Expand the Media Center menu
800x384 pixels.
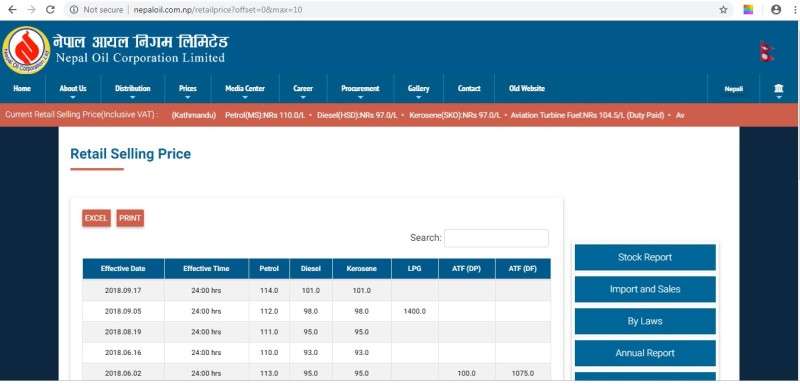(245, 88)
